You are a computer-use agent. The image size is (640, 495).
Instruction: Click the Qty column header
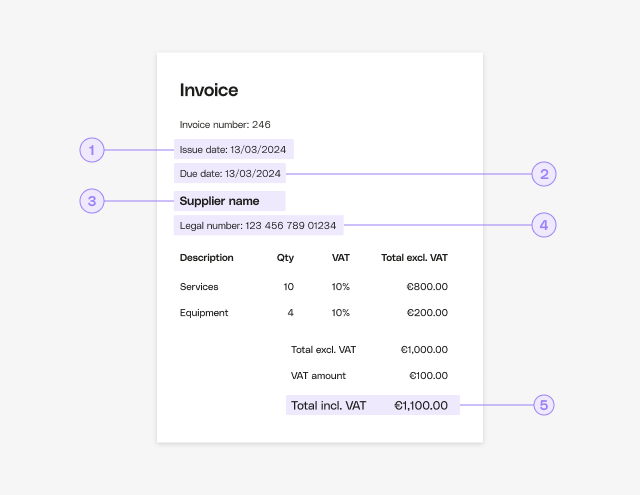[x=286, y=258]
